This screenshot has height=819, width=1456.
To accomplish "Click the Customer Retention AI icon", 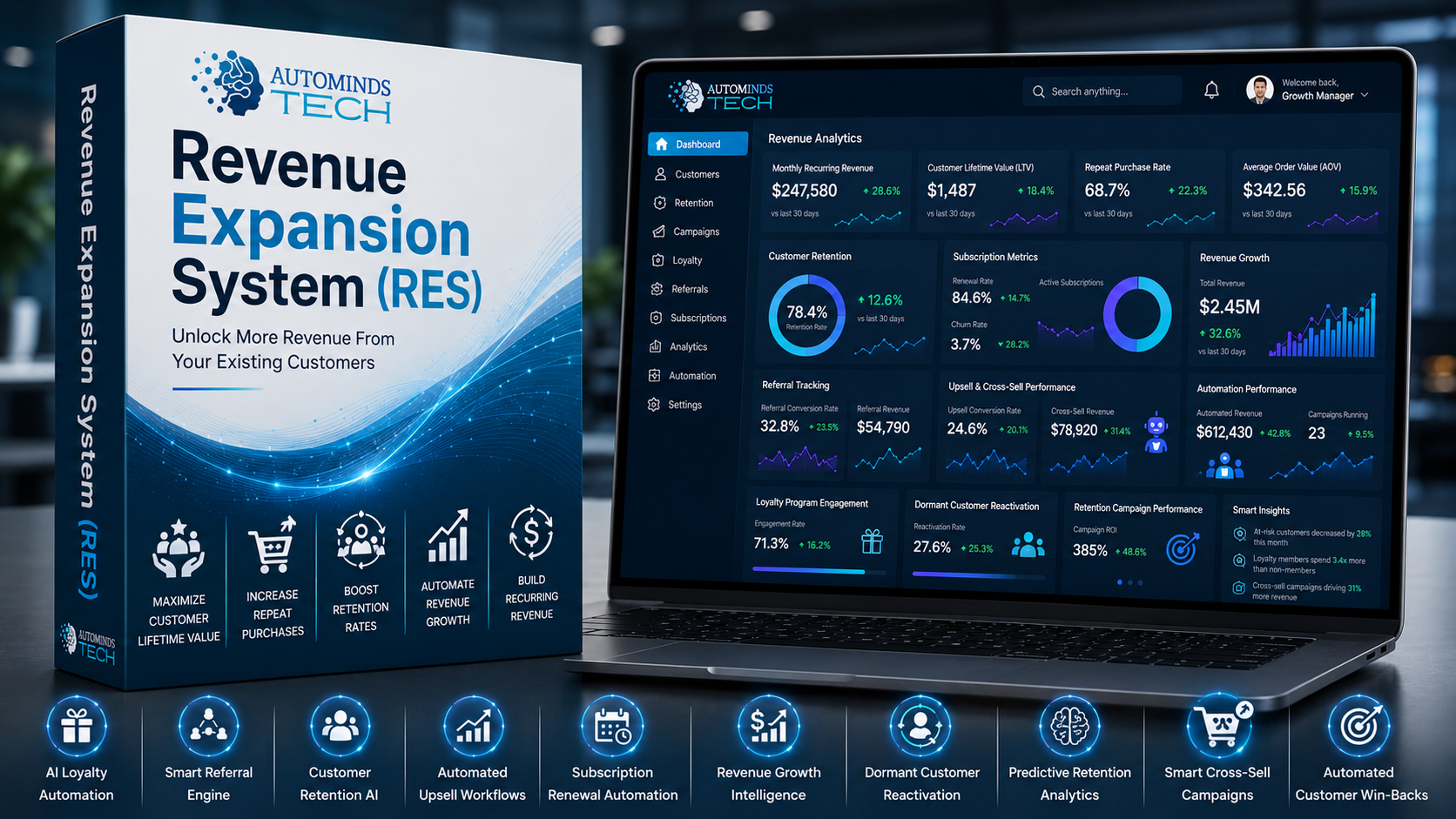I will pyautogui.click(x=340, y=727).
